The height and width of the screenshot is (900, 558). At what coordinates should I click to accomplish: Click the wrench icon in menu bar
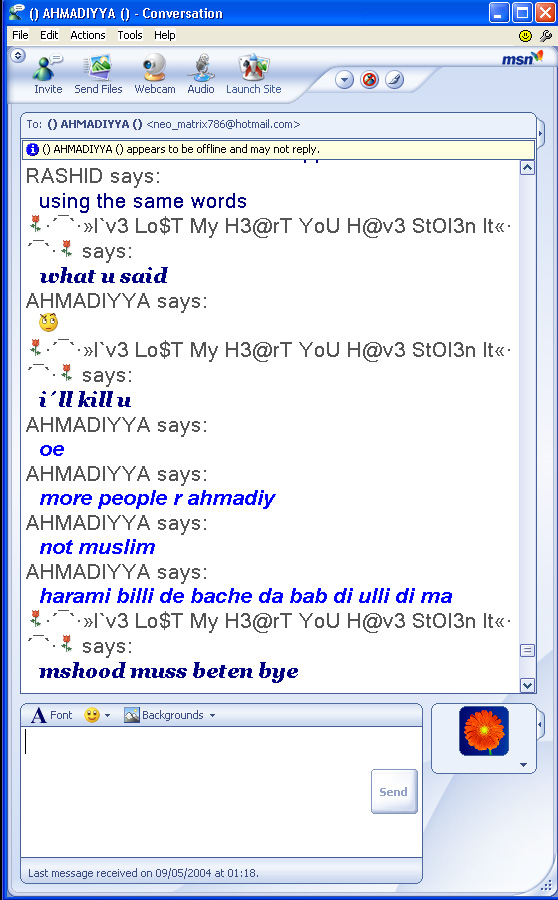545,36
